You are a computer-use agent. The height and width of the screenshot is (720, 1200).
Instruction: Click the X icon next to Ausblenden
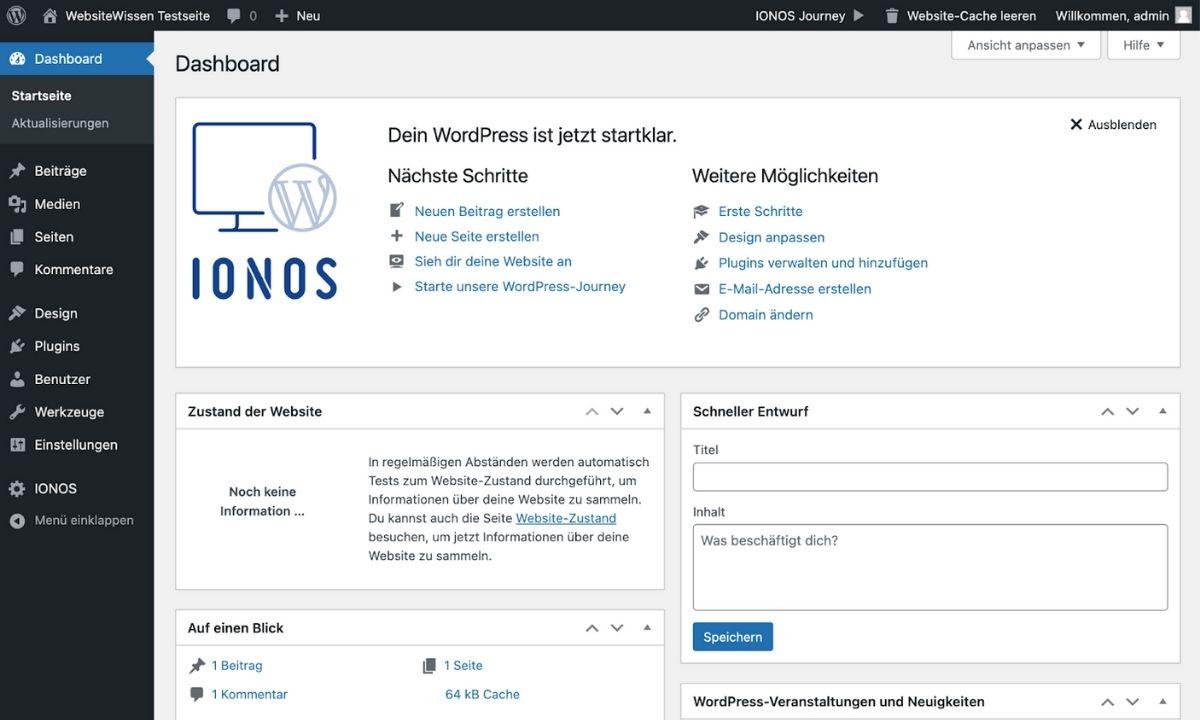[1076, 125]
